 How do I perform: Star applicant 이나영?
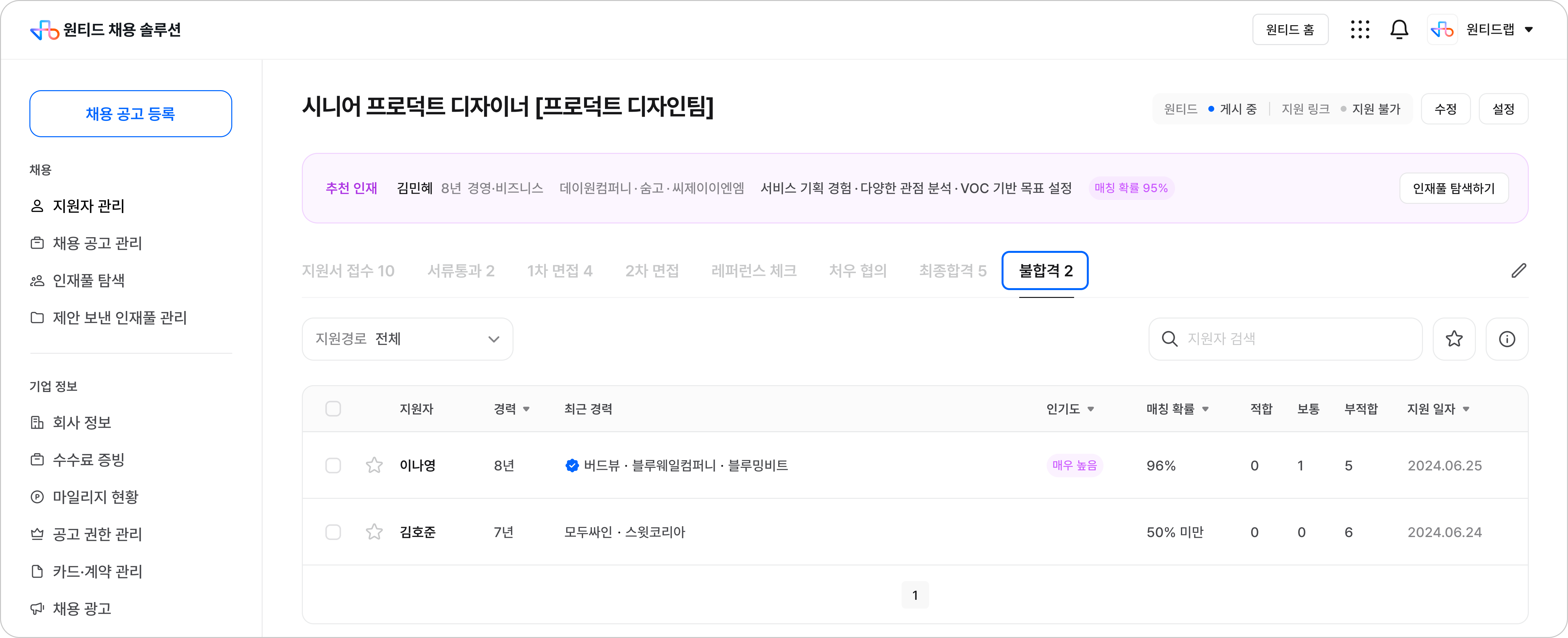pos(374,466)
